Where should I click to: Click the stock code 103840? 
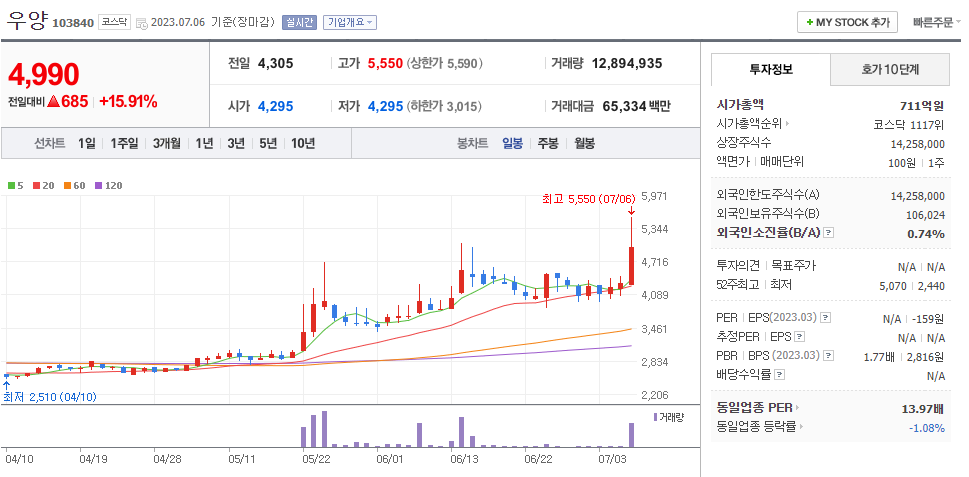tap(73, 23)
